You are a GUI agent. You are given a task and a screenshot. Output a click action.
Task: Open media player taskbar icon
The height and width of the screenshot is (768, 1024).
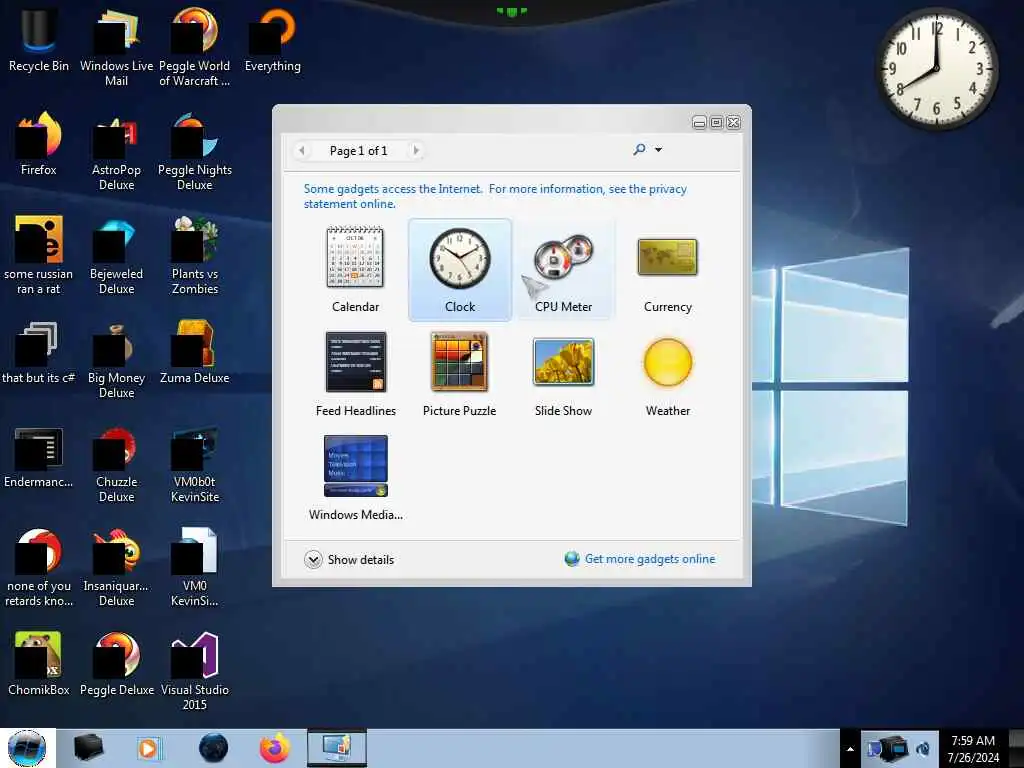pyautogui.click(x=148, y=748)
